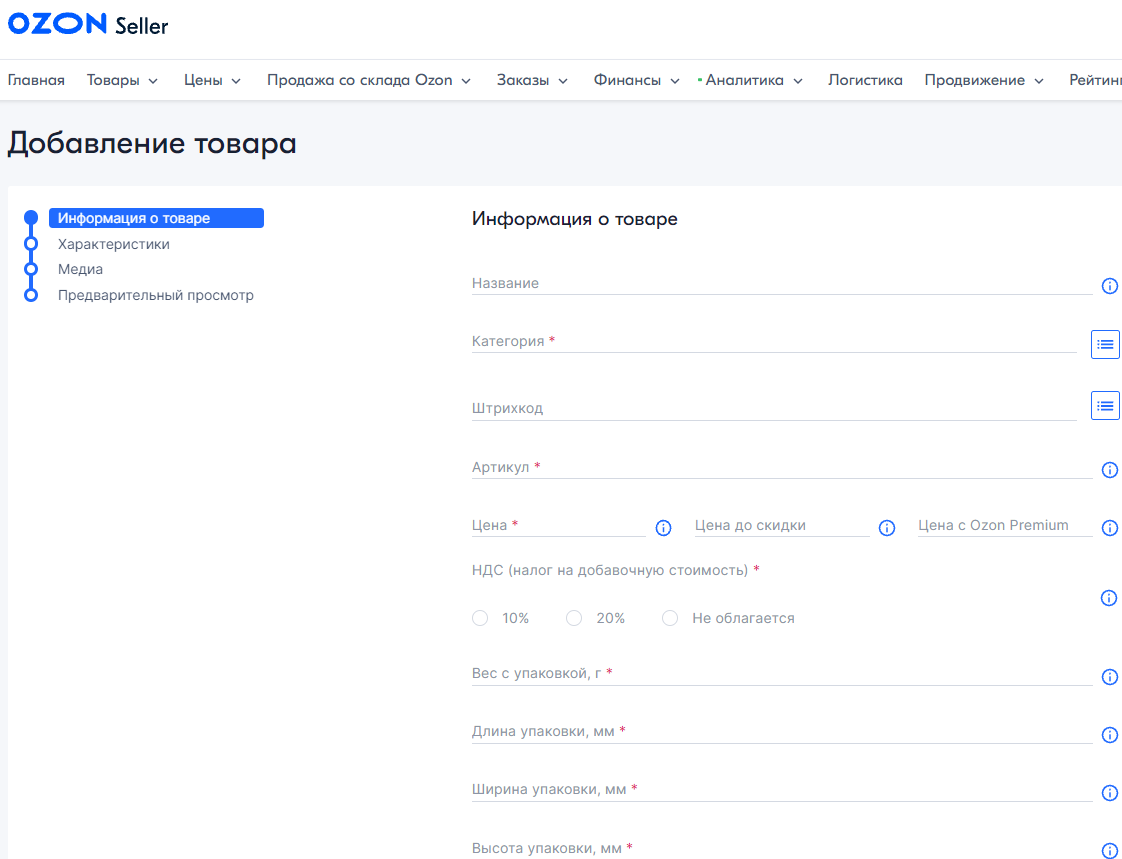Click info icon next to Название field
This screenshot has height=859, width=1122.
point(1109,286)
